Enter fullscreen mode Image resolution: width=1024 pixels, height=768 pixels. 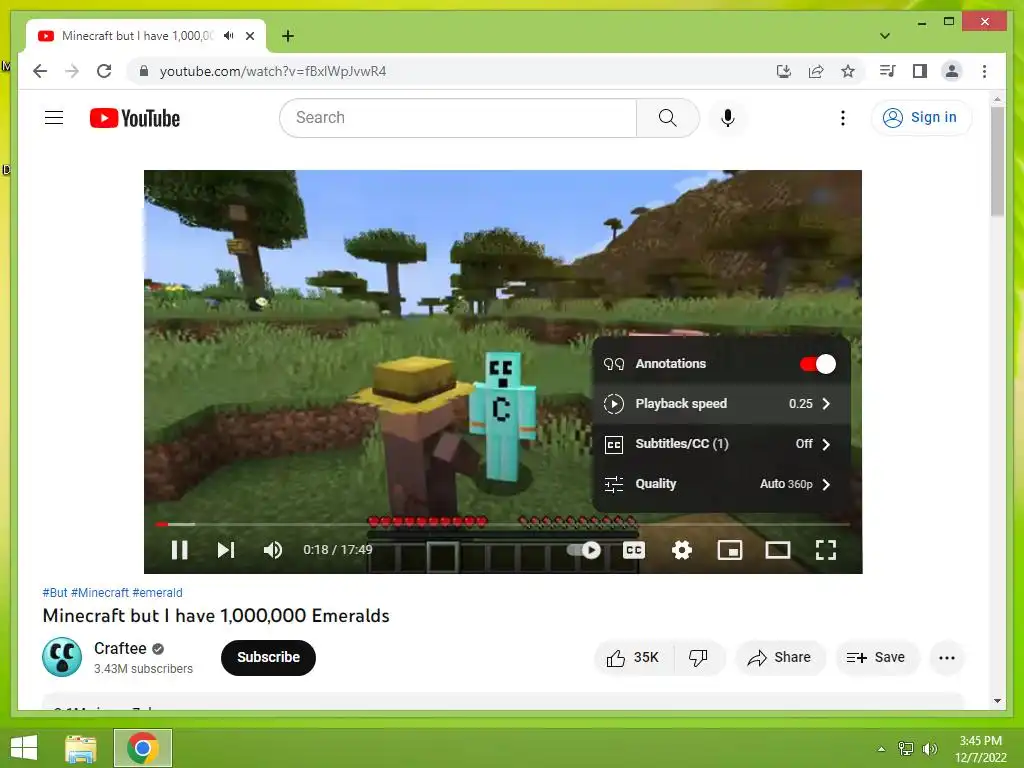coord(826,550)
